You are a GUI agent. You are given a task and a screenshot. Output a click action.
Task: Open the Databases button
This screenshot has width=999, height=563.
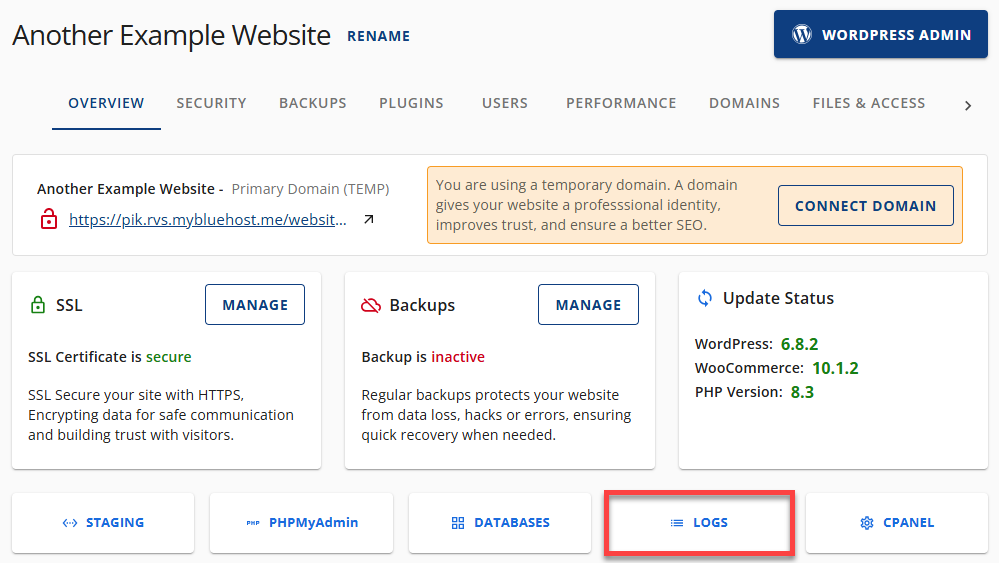(500, 523)
